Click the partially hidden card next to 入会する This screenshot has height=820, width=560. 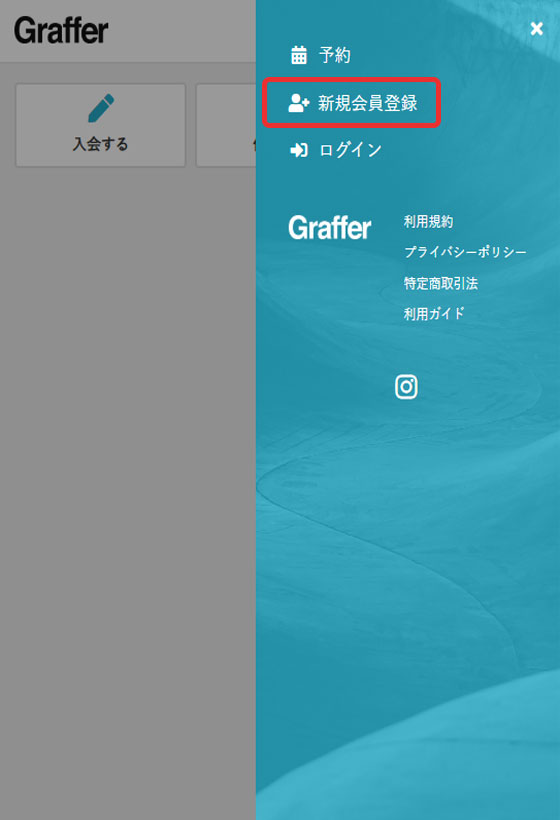pyautogui.click(x=226, y=126)
